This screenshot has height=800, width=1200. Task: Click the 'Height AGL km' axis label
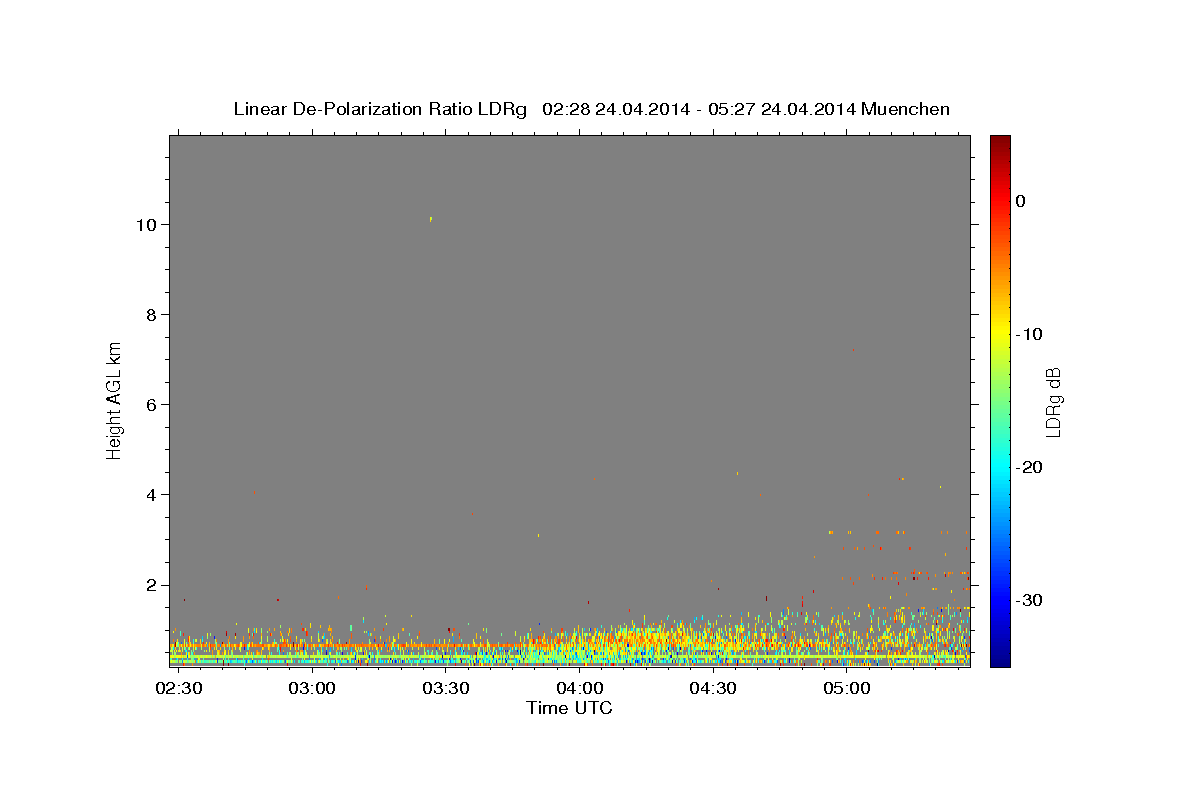pos(115,399)
